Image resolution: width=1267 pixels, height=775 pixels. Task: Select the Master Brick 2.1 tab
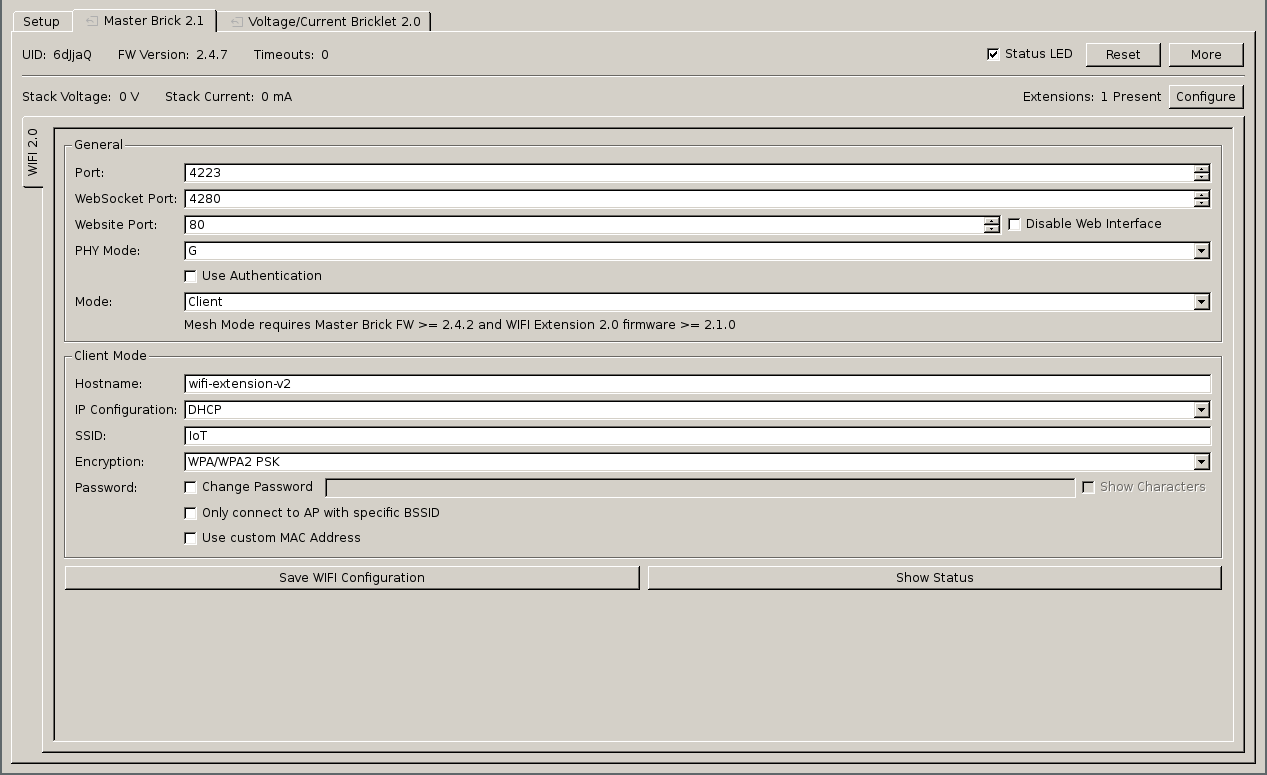point(144,20)
